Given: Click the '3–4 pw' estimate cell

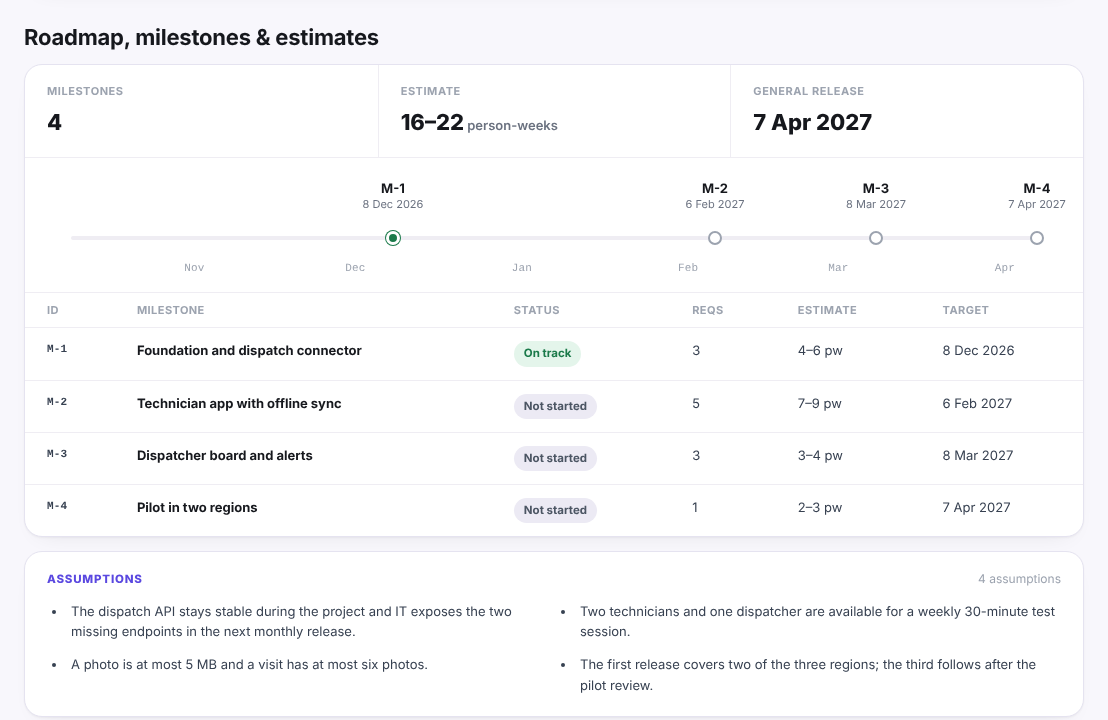Looking at the screenshot, I should (x=820, y=456).
